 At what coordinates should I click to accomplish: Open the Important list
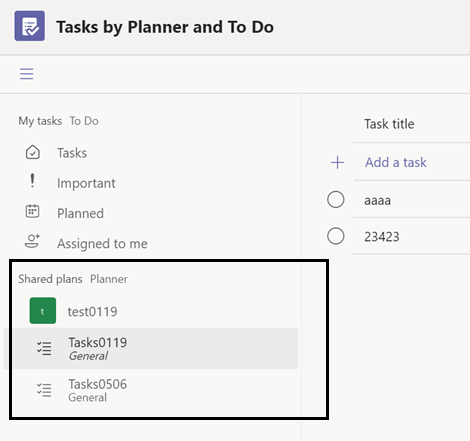[86, 183]
